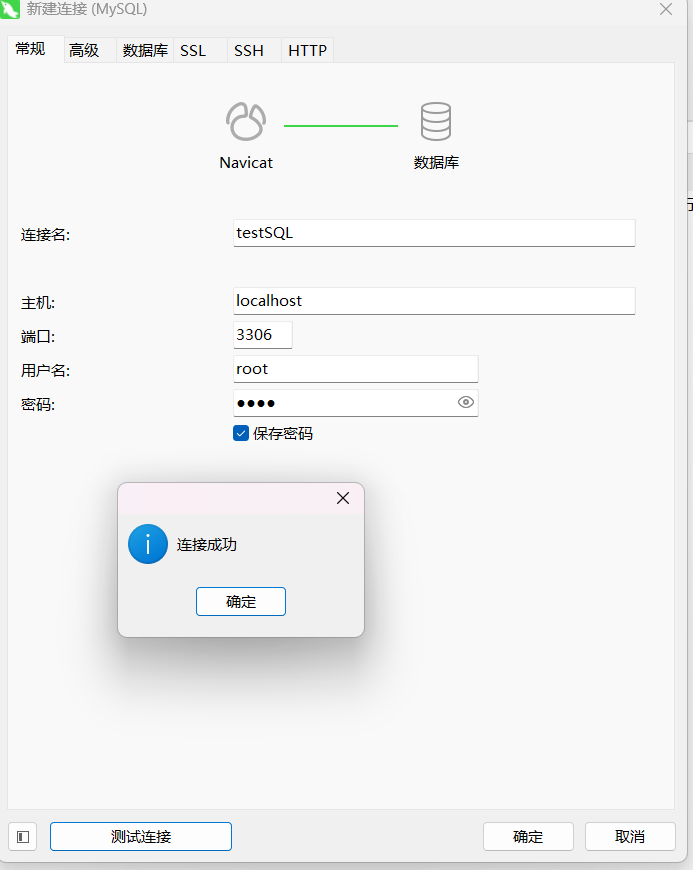Click the 连接名: label
The image size is (693, 870).
[x=45, y=235]
